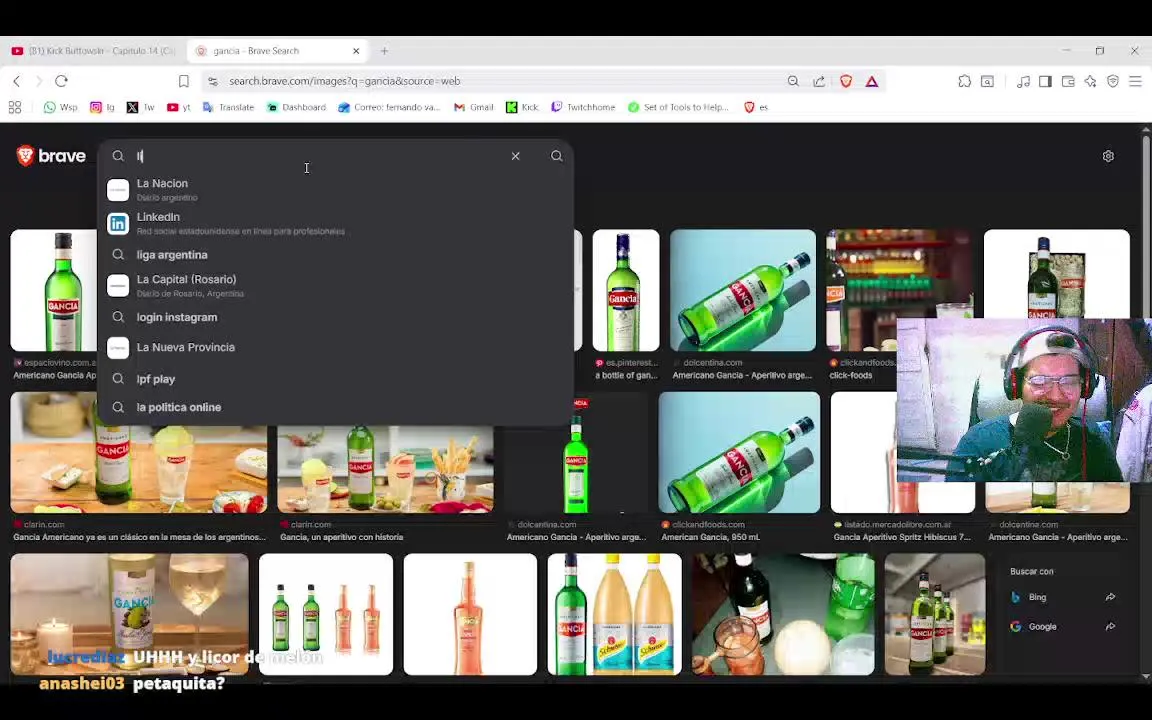Bookmark this page with the bookmark icon
The image size is (1152, 720).
tap(184, 81)
